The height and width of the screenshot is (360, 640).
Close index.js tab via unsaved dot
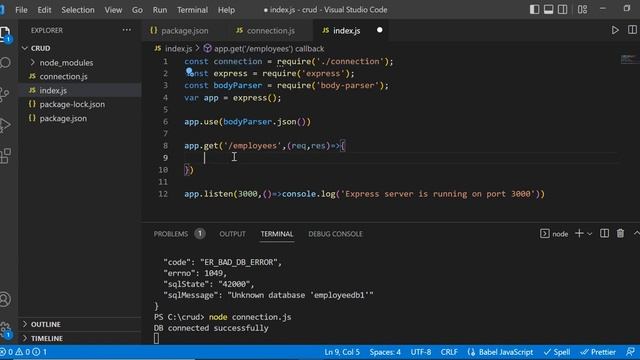[380, 30]
